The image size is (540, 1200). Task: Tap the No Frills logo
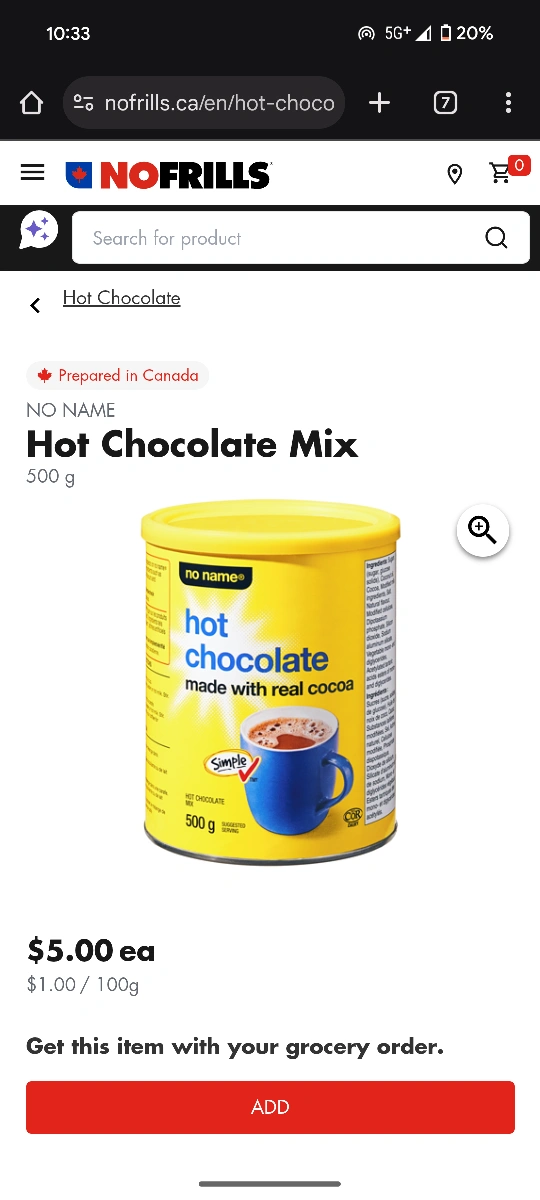(x=168, y=175)
